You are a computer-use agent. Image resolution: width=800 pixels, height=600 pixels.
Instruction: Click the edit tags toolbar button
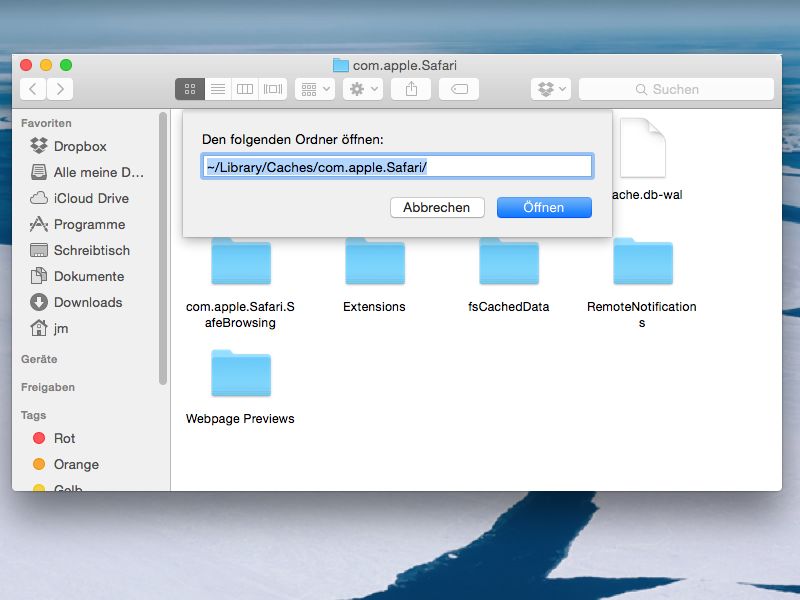click(459, 89)
